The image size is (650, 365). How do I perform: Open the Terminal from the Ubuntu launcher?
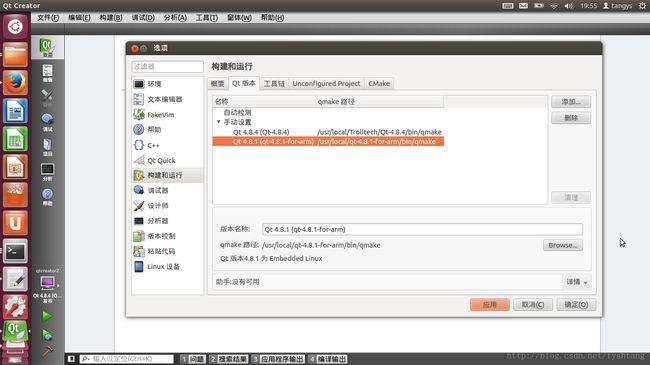coord(15,251)
